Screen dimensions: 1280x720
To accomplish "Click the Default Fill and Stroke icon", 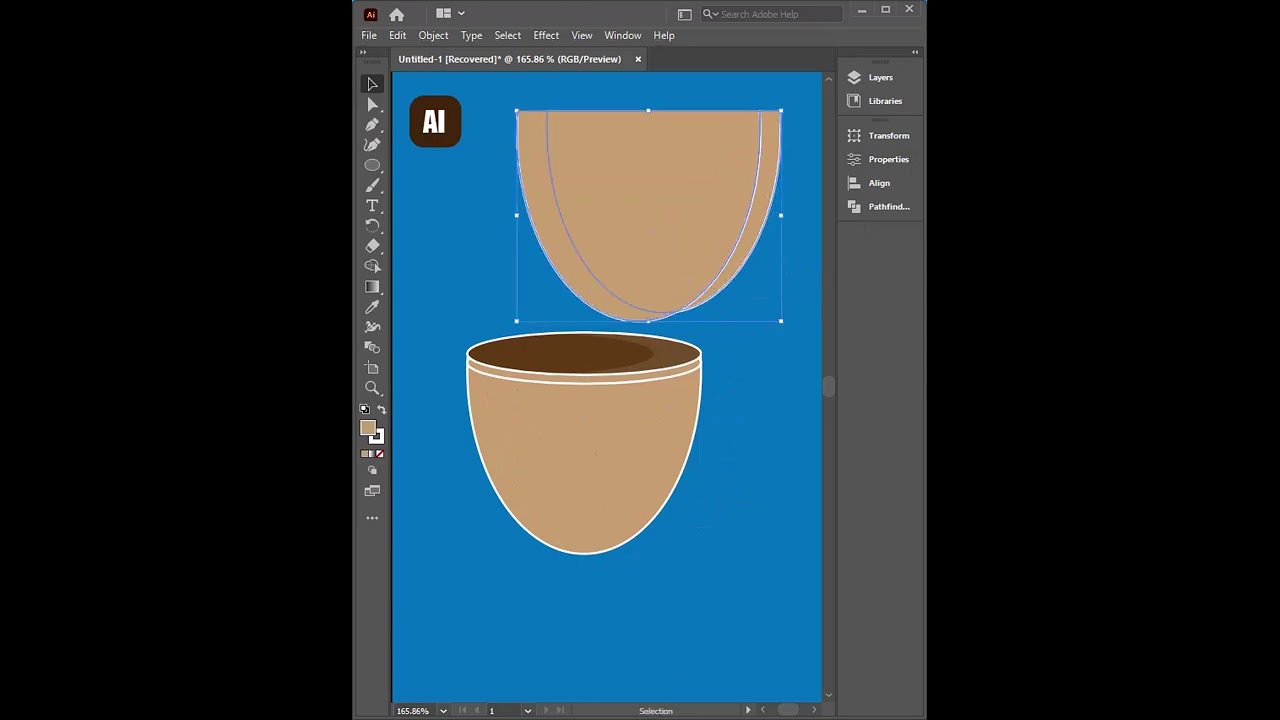I will coord(365,410).
